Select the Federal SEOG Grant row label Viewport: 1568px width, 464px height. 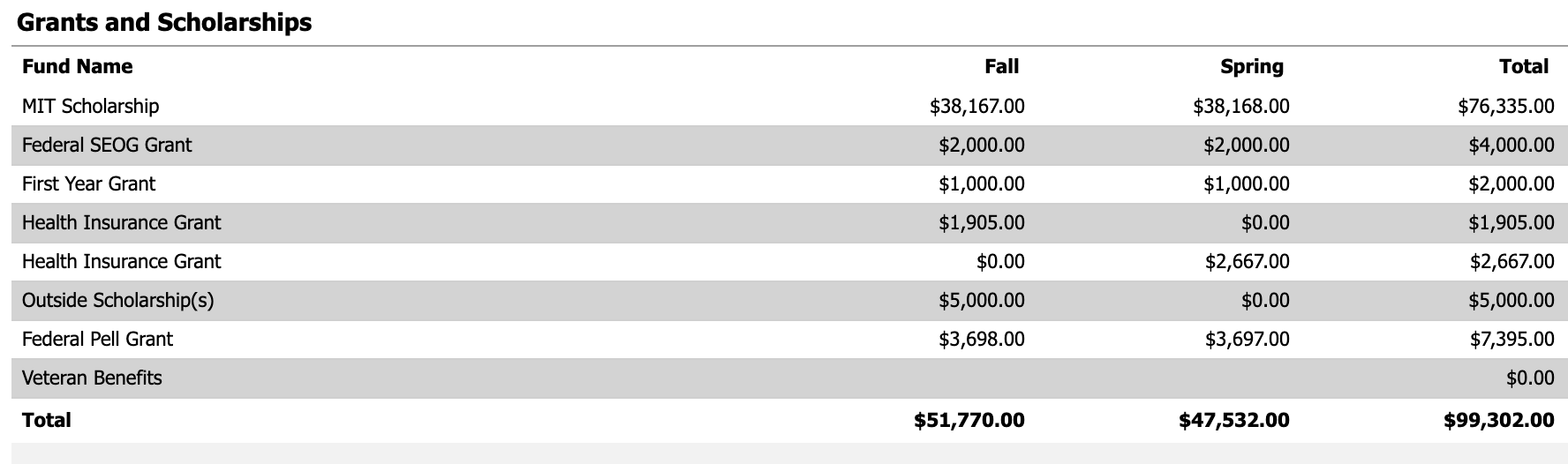[107, 145]
